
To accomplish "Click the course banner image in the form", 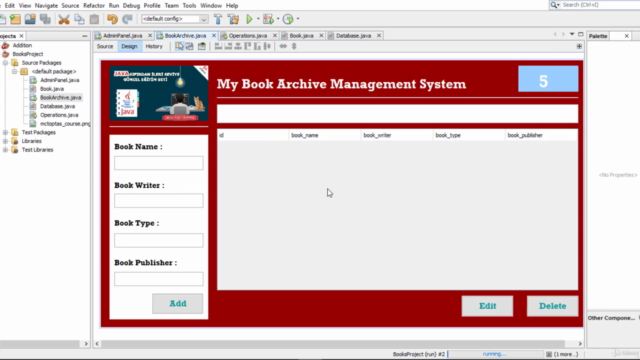I will [x=159, y=93].
